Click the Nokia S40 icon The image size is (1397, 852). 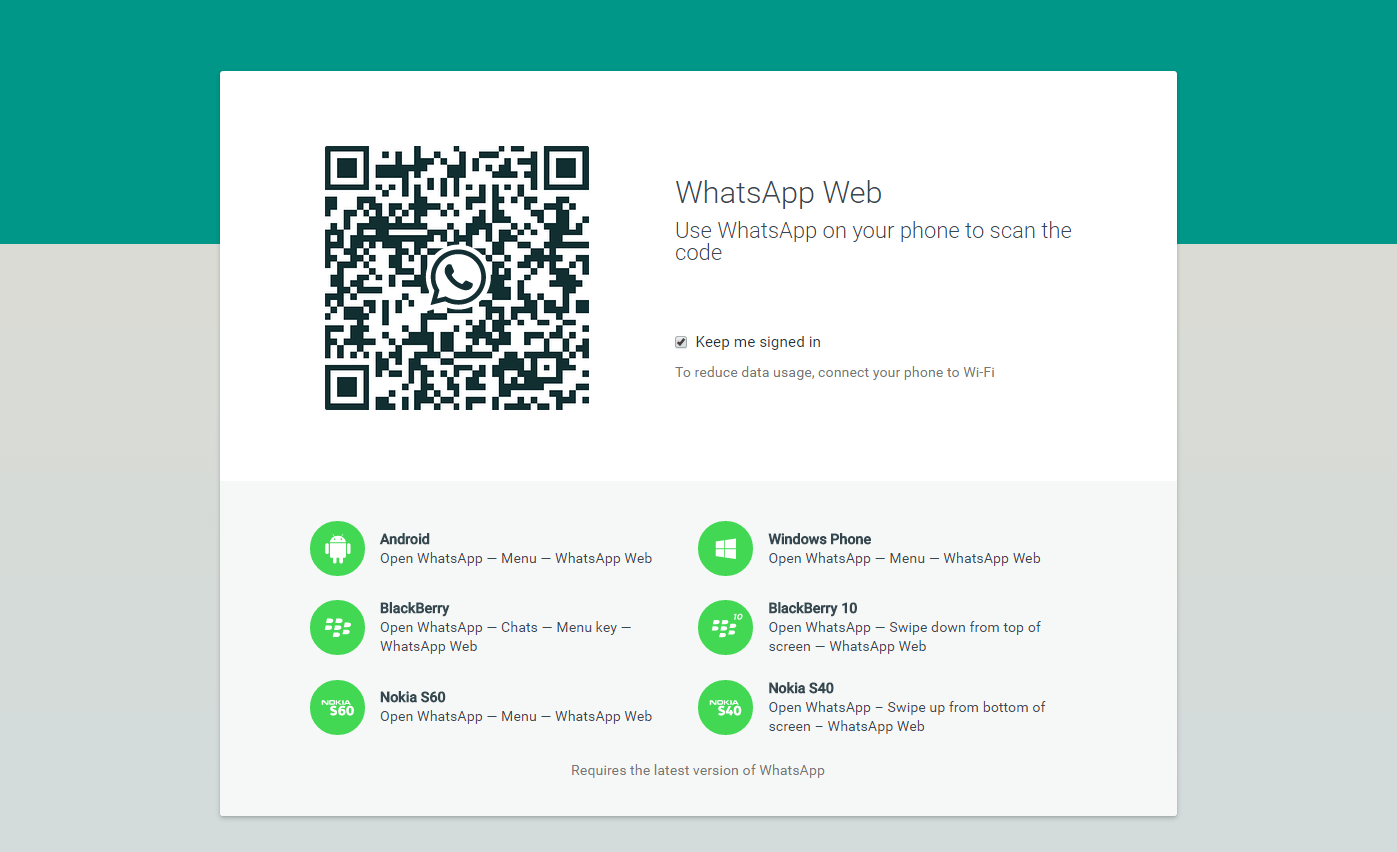725,707
